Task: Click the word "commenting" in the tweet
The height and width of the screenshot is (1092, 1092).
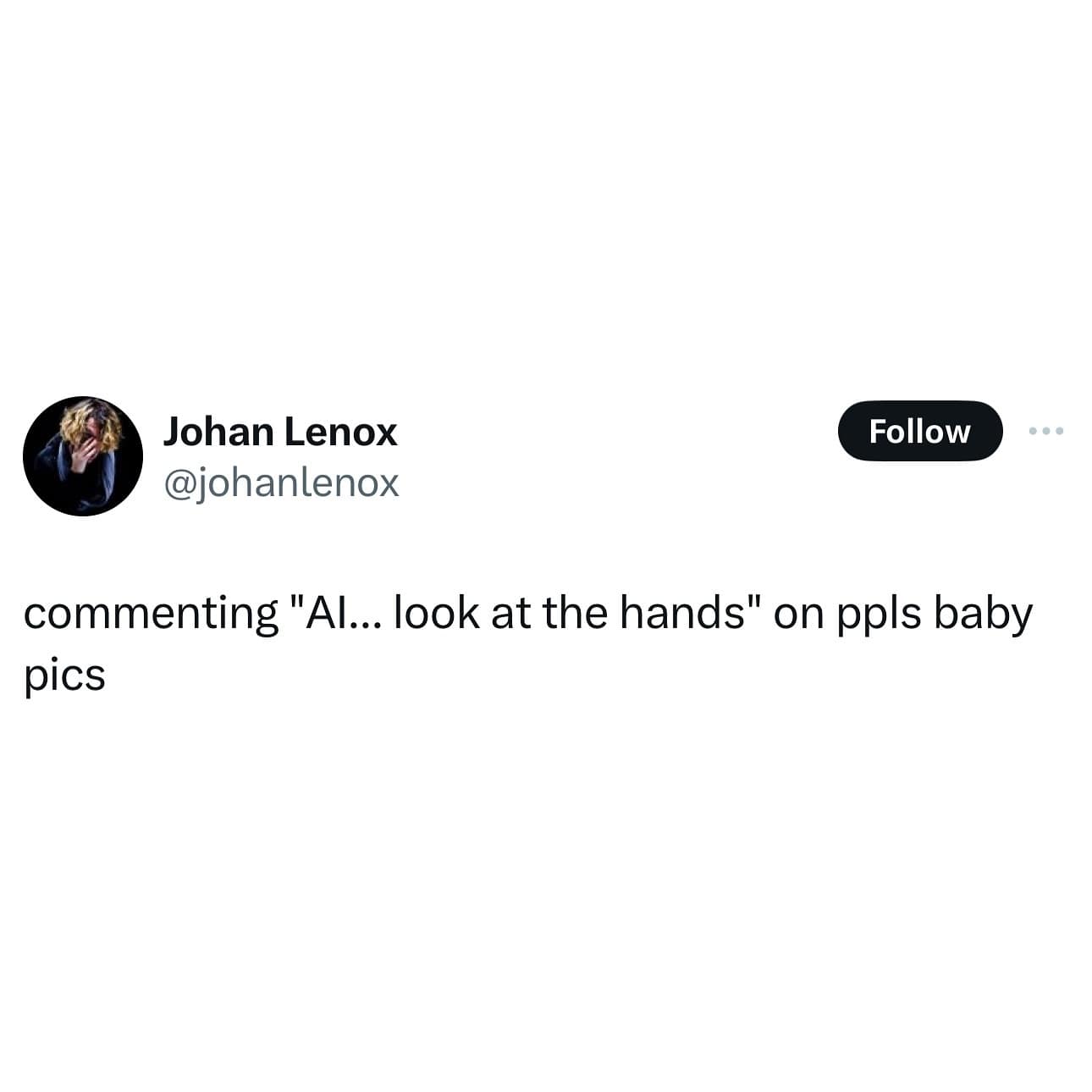Action: click(x=151, y=615)
